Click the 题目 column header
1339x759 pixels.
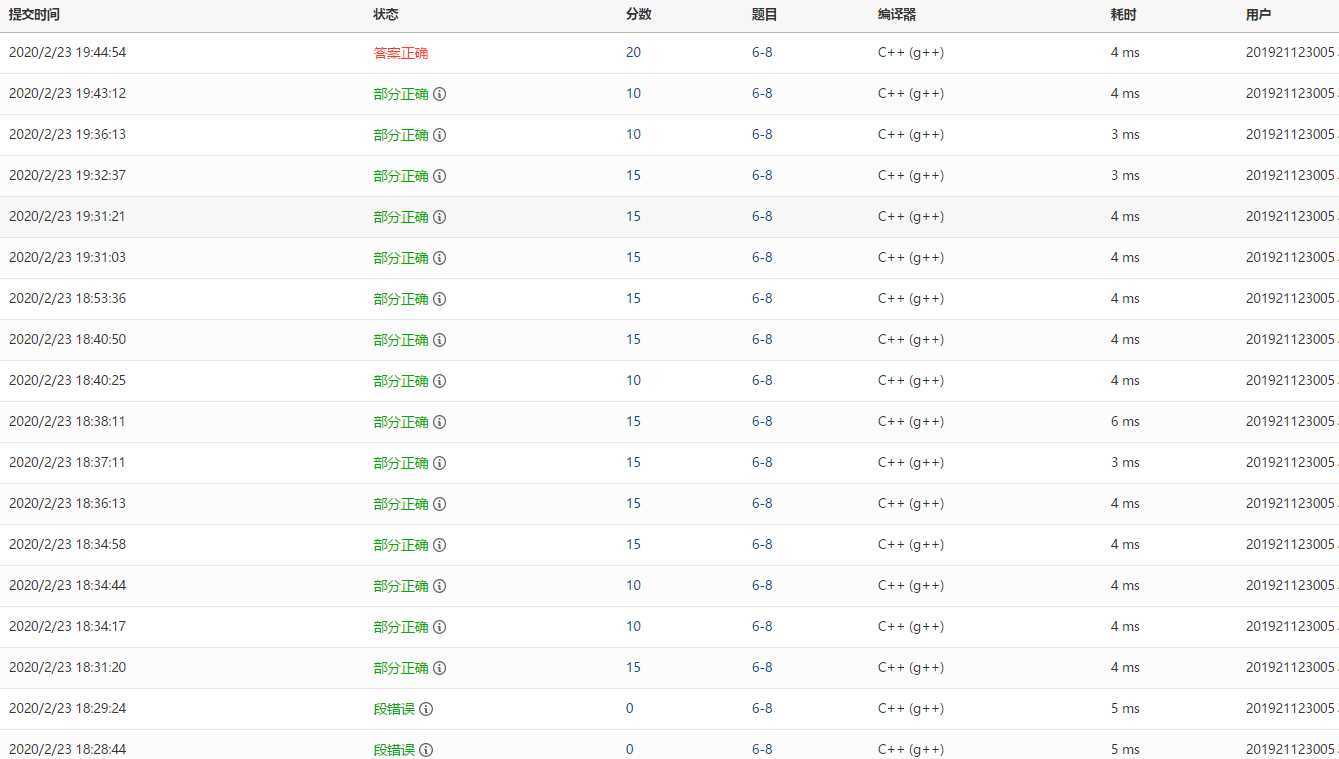[x=765, y=15]
